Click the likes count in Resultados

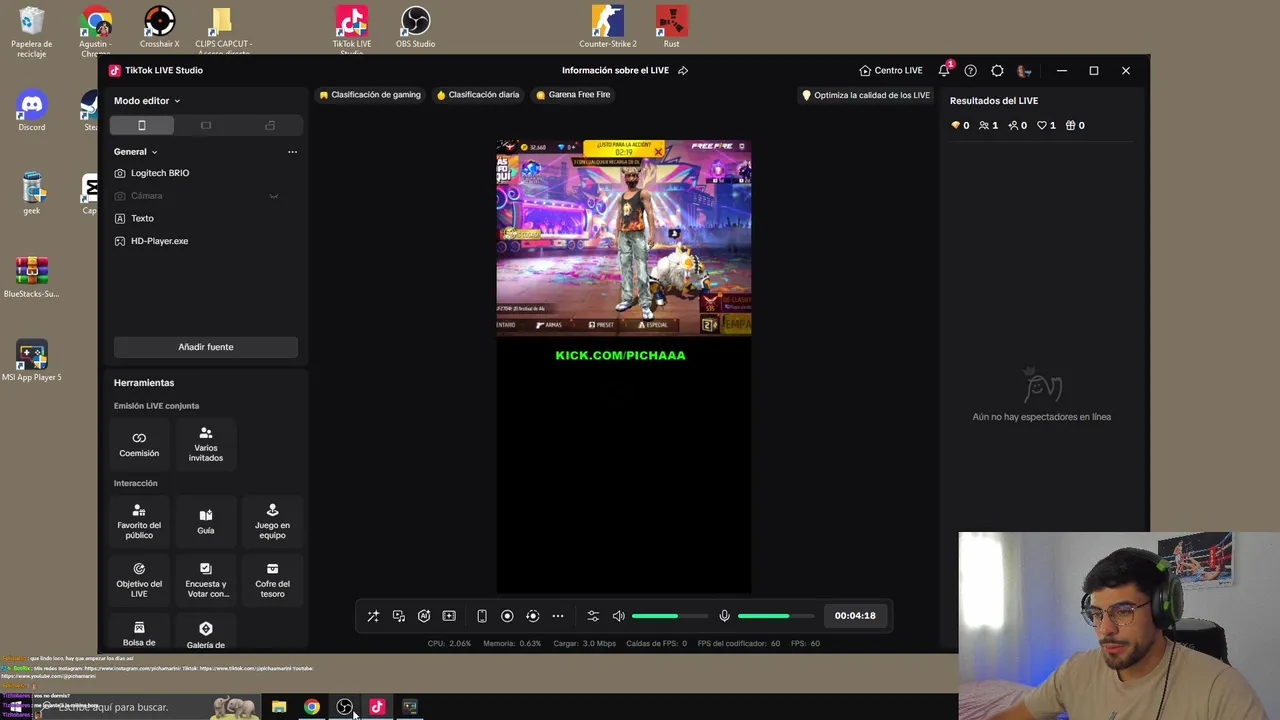click(1046, 126)
